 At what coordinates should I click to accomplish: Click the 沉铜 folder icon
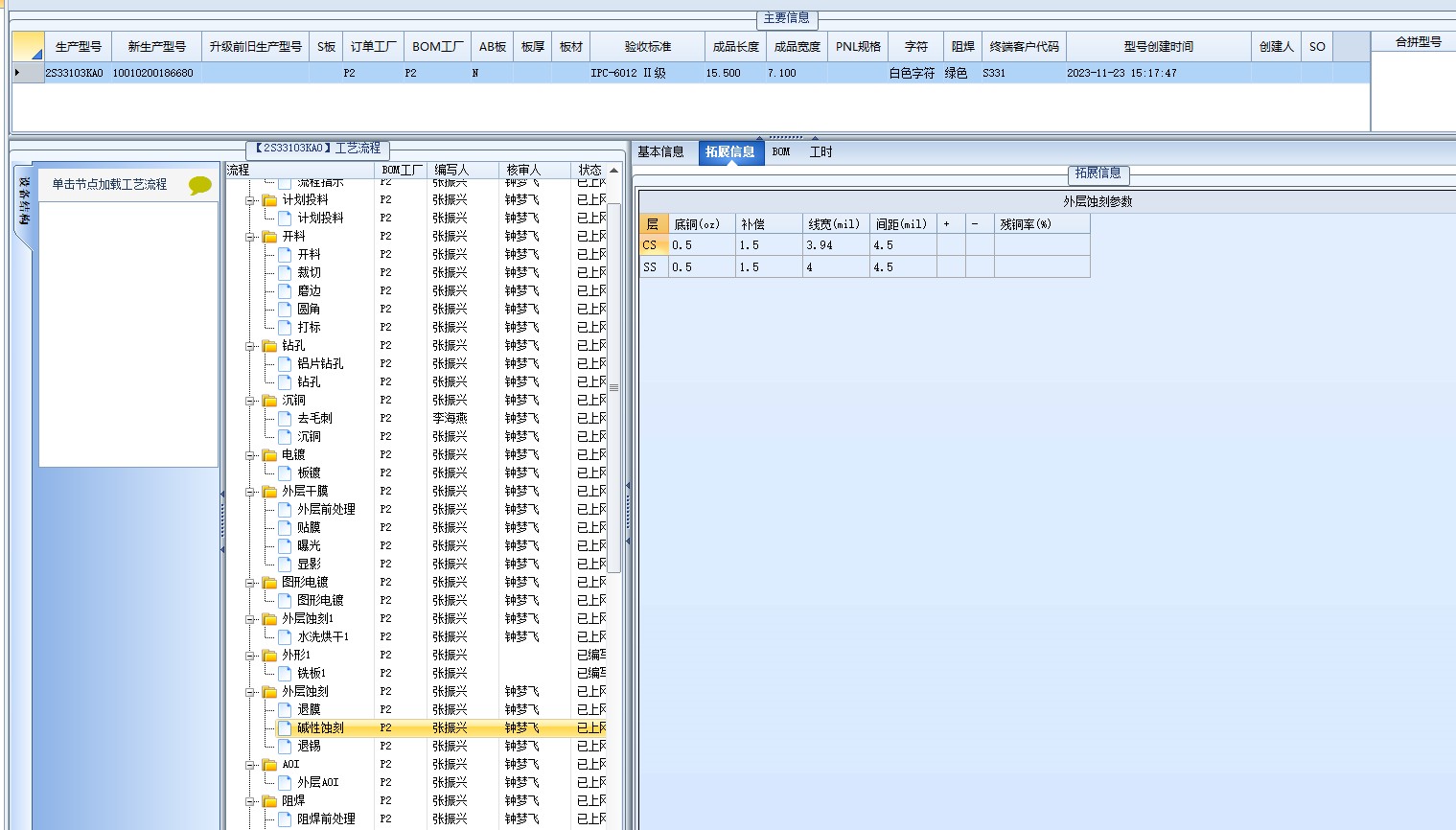[270, 401]
